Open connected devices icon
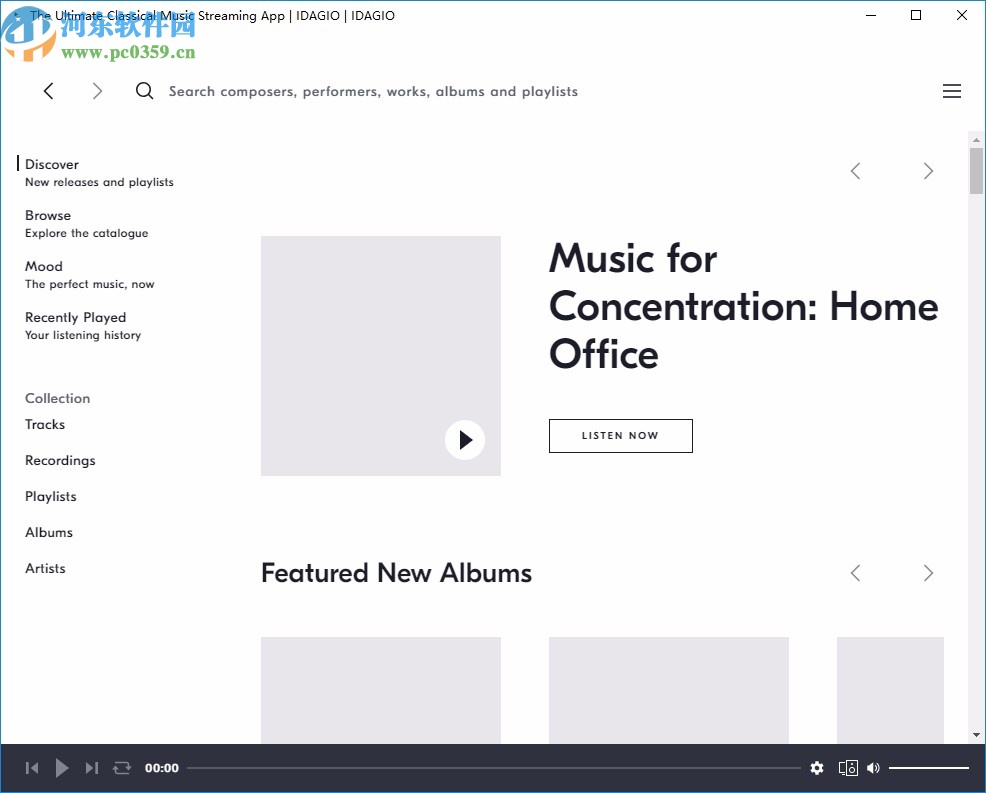 [x=848, y=768]
